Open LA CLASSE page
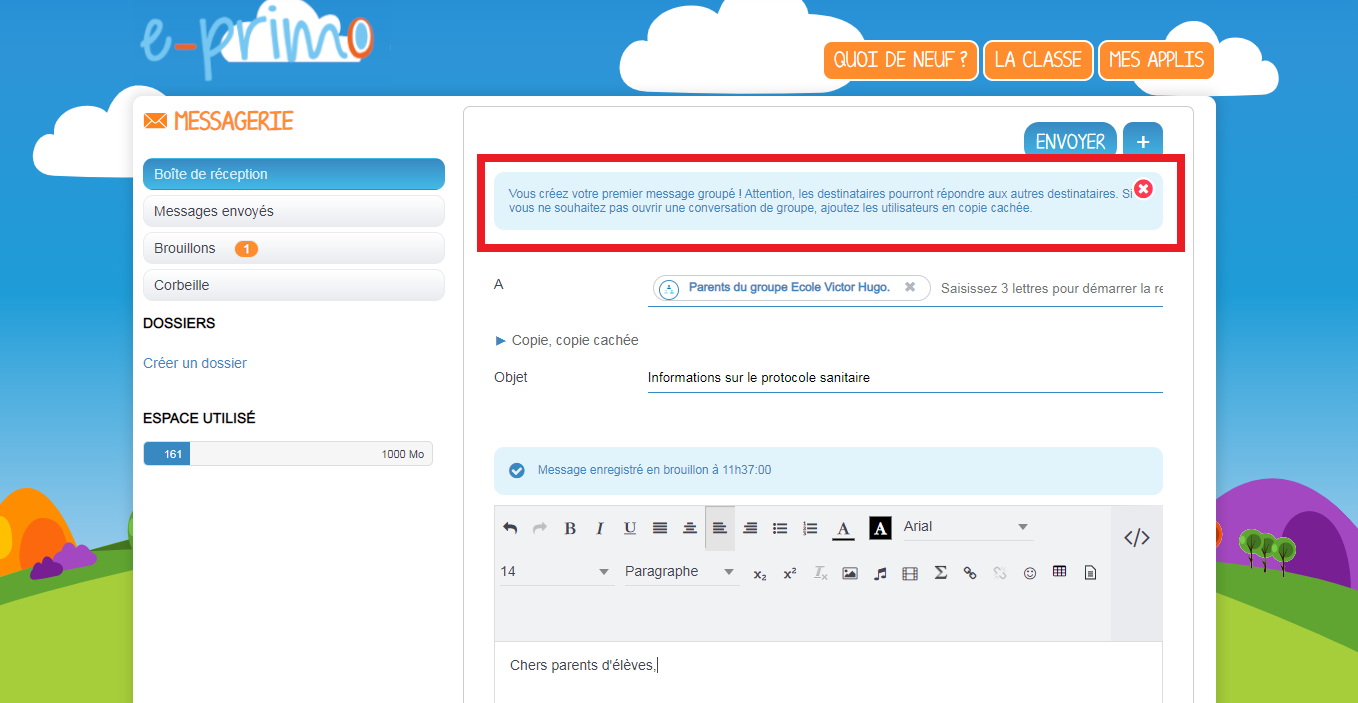Viewport: 1358px width, 703px height. tap(1038, 60)
